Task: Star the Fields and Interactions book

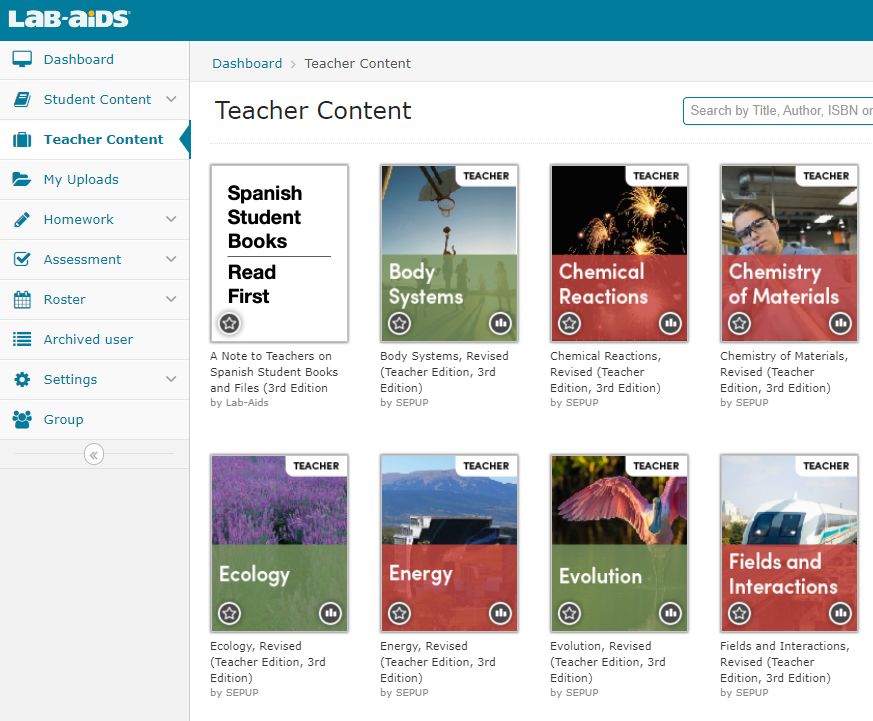Action: point(739,613)
